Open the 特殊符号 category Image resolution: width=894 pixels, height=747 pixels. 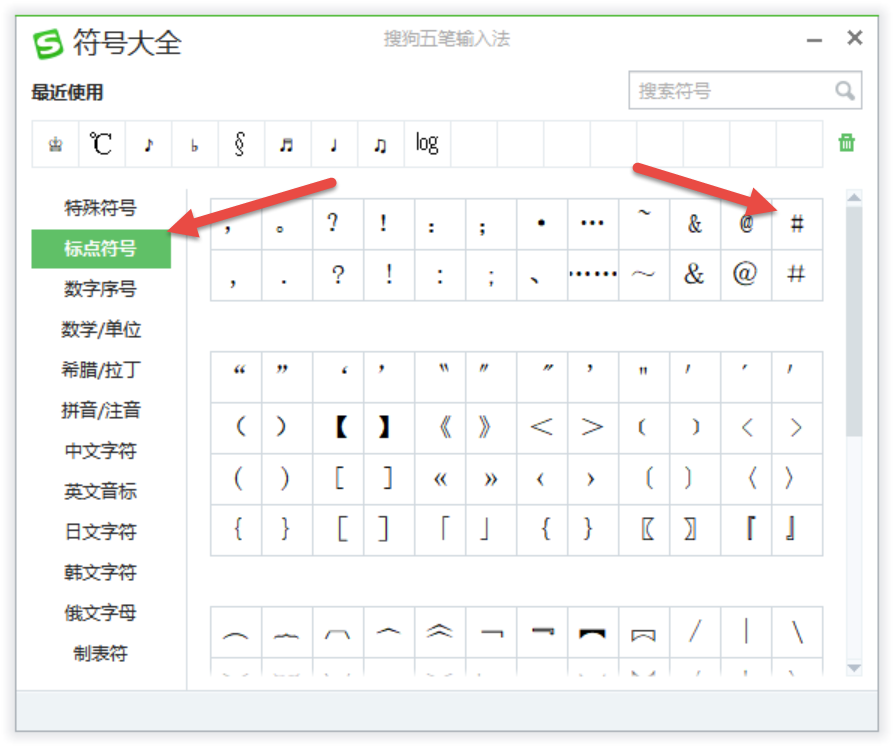[101, 208]
